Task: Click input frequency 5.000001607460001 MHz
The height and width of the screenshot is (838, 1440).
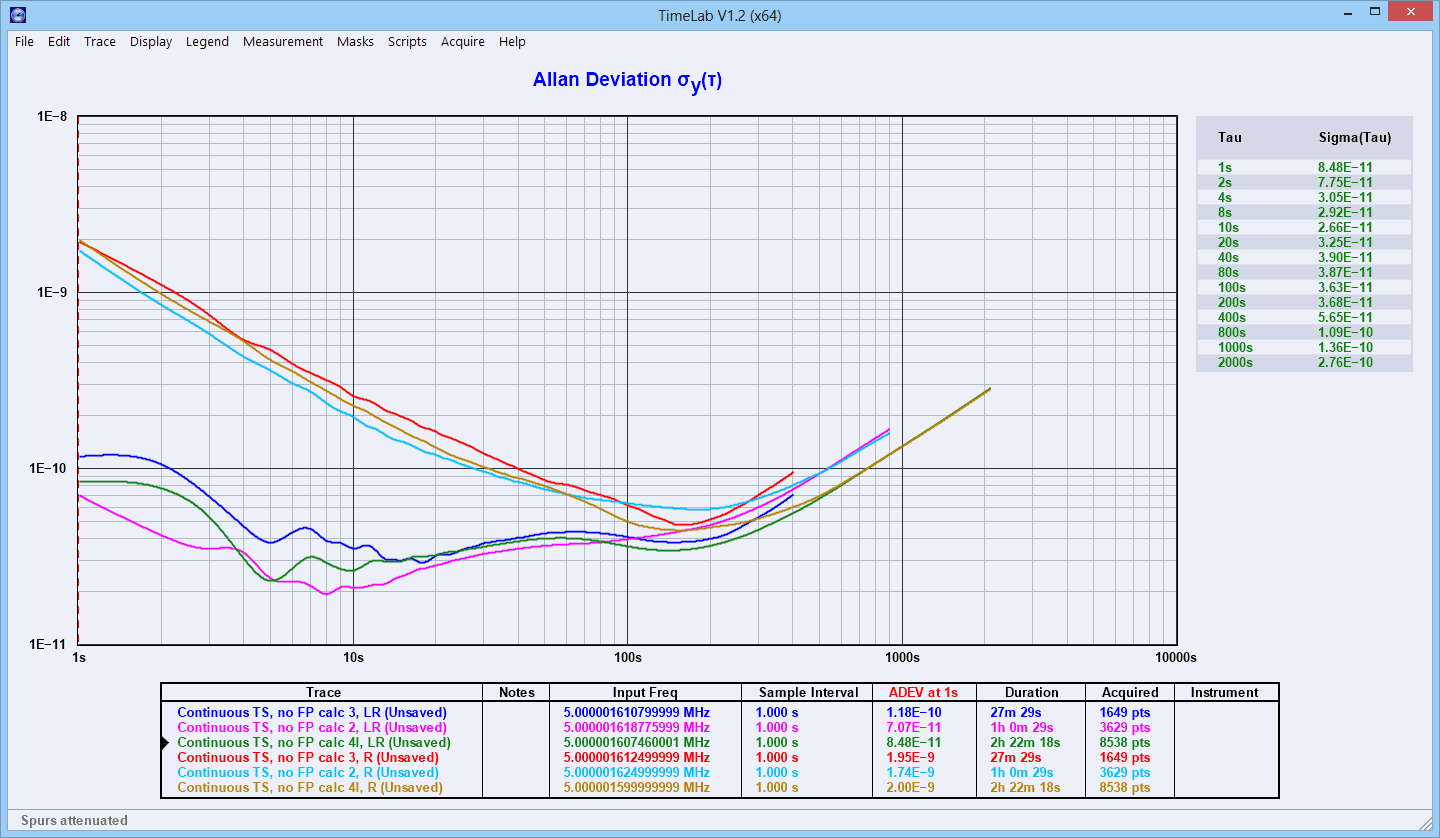Action: (637, 743)
